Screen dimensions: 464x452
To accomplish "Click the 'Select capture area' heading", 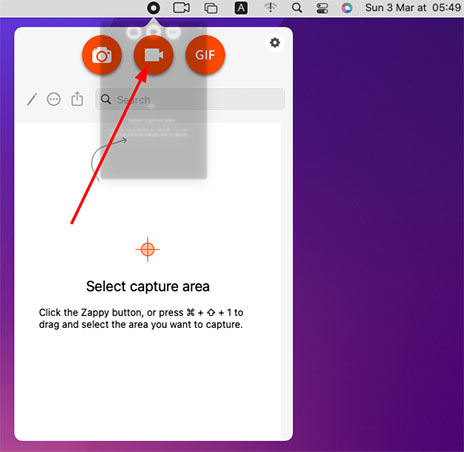I will point(148,286).
